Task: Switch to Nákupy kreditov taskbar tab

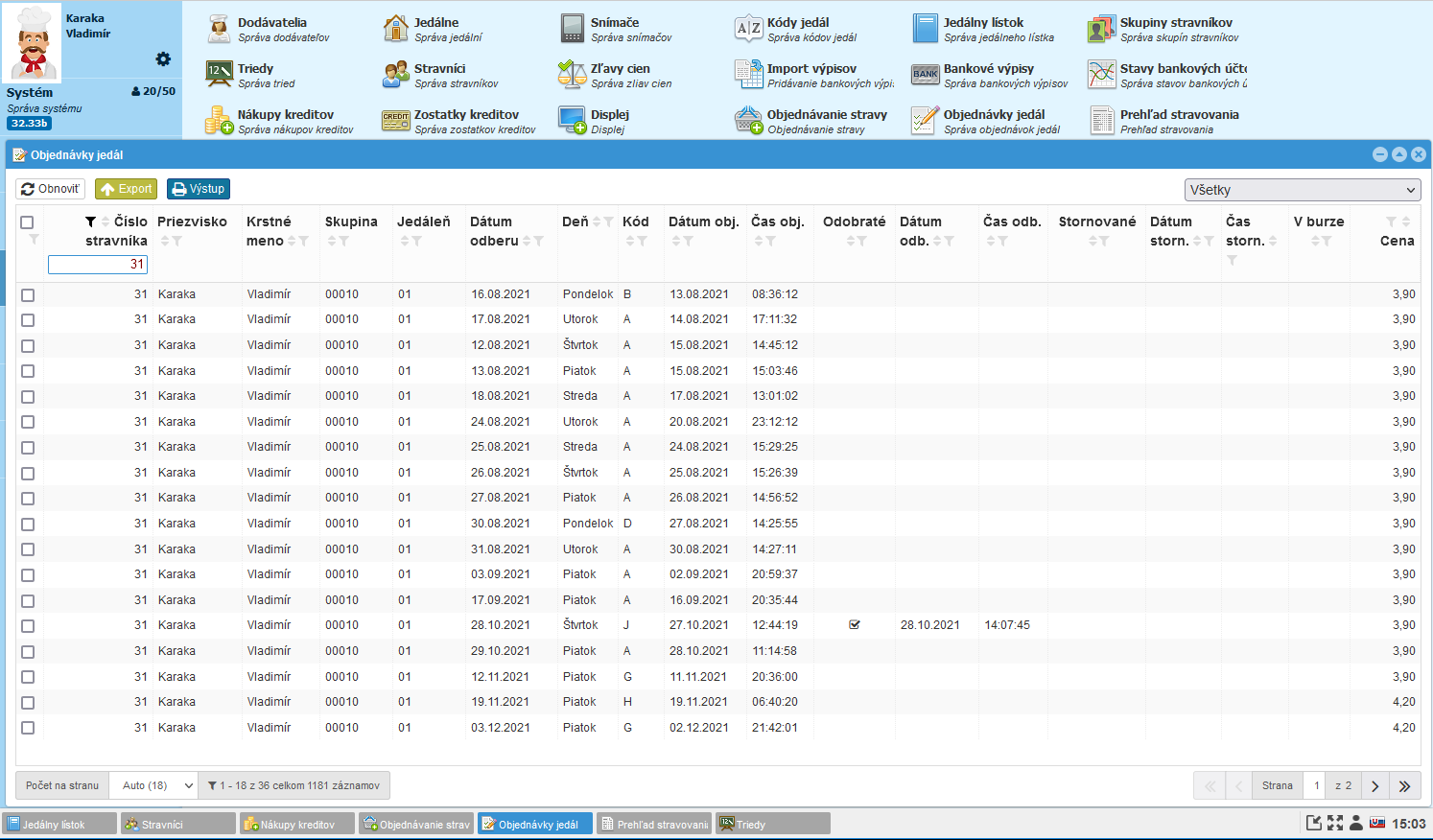Action: coord(297,824)
